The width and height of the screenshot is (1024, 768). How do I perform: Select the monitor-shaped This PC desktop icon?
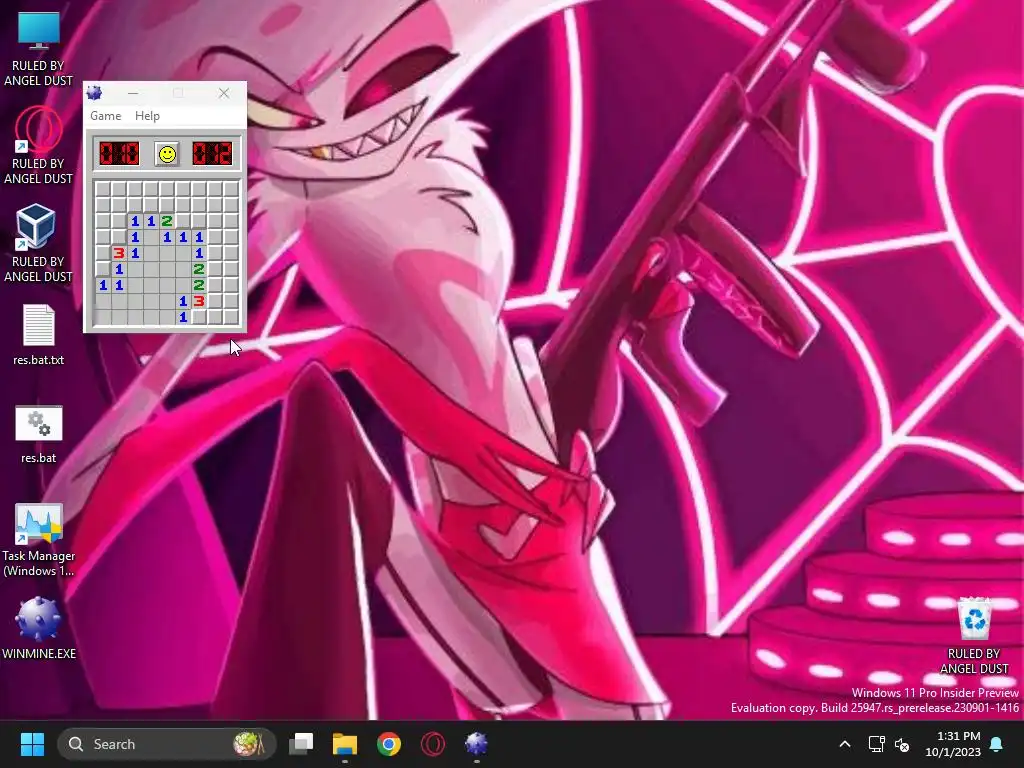point(39,49)
